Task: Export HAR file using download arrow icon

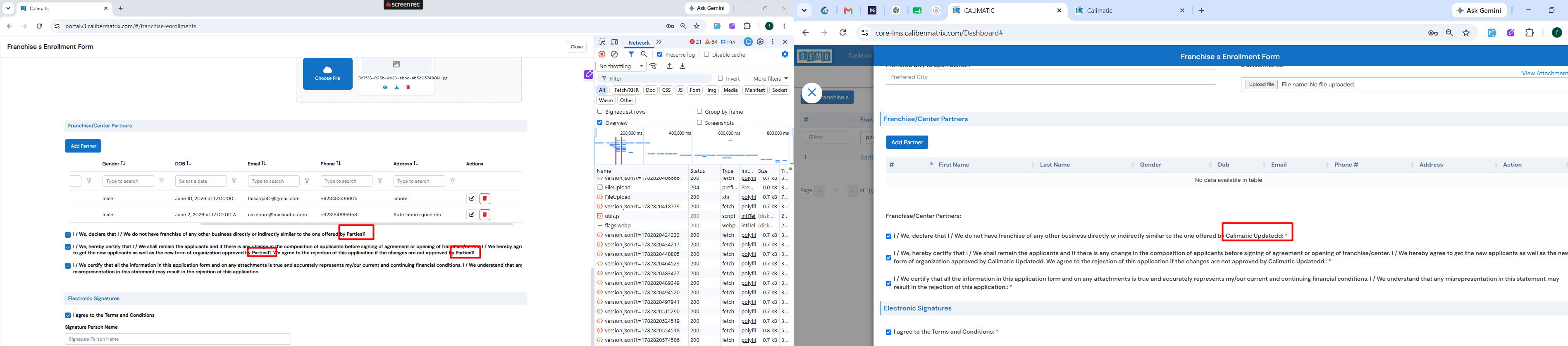Action: [x=683, y=67]
